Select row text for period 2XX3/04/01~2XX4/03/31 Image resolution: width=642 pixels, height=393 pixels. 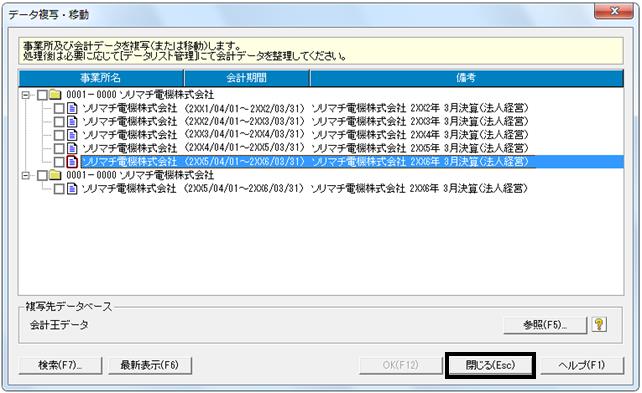[x=305, y=135]
